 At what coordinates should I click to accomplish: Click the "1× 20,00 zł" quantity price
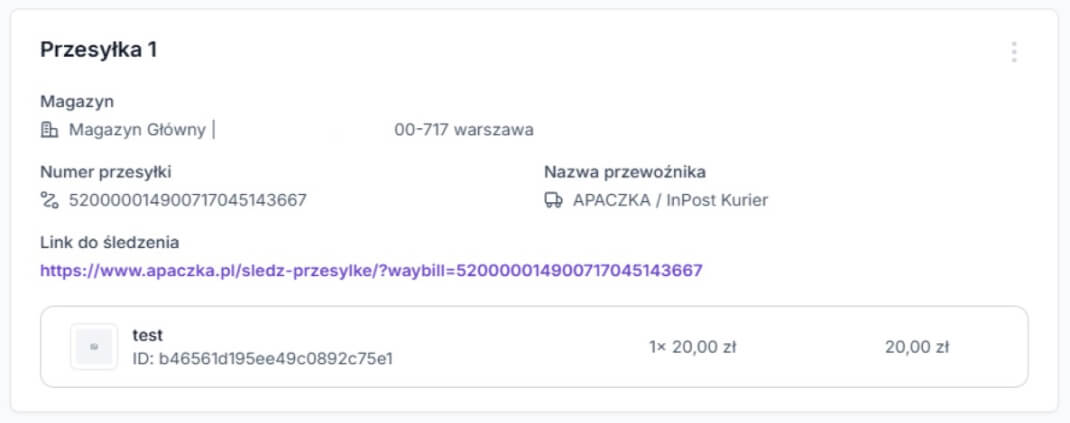coord(692,347)
